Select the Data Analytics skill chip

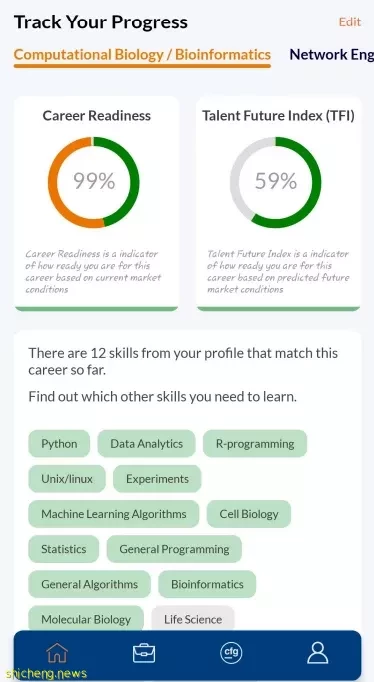147,444
